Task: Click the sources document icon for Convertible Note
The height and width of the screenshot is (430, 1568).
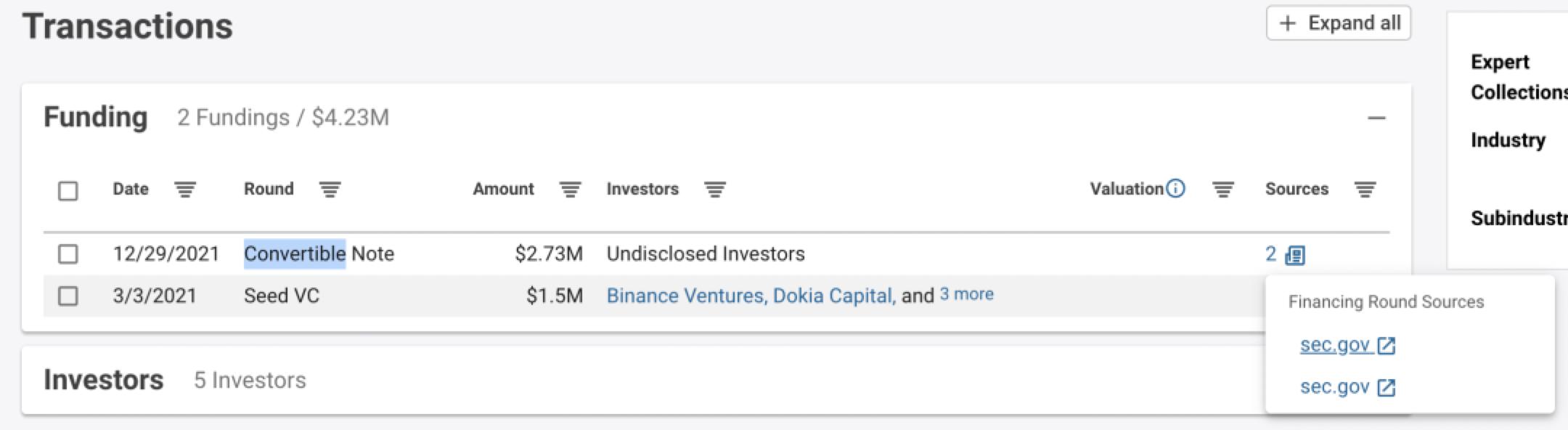Action: pos(1294,255)
